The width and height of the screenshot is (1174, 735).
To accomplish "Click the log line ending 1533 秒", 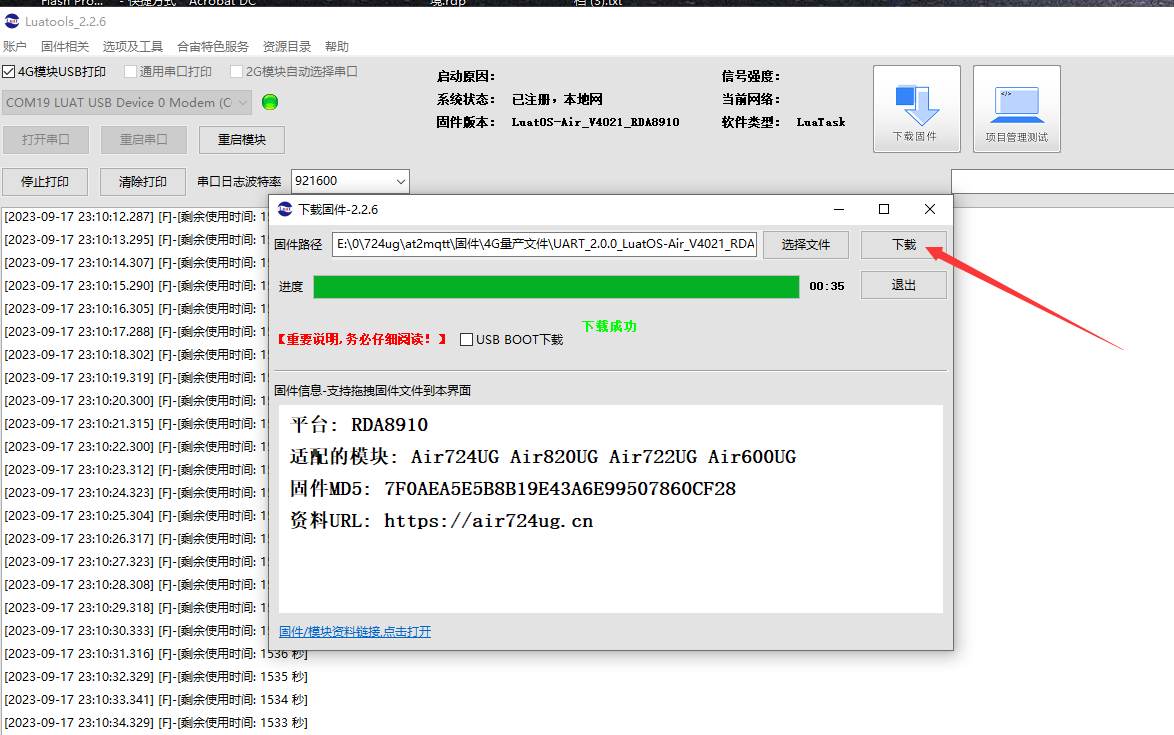I will coord(156,723).
